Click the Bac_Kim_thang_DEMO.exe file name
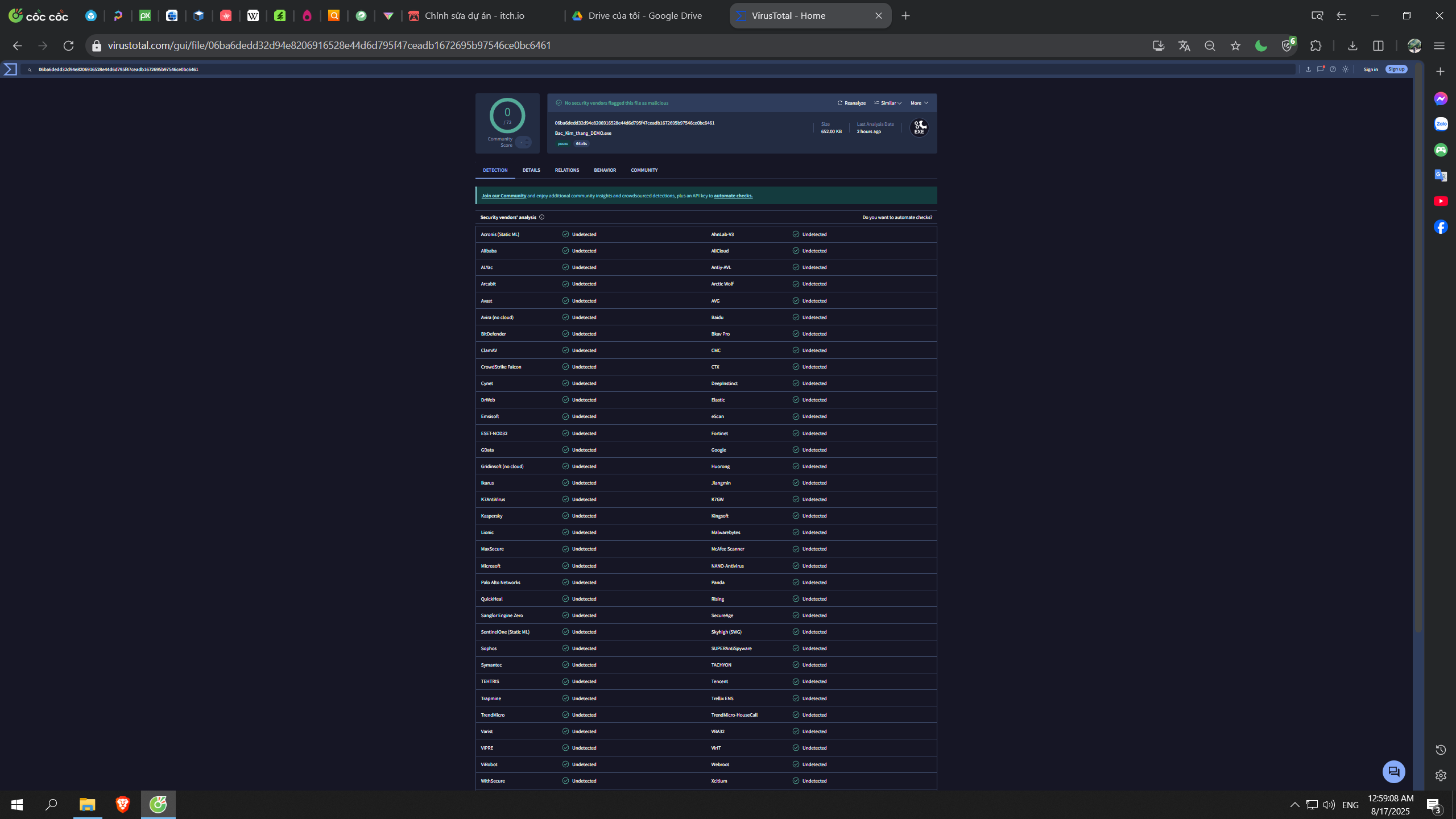Viewport: 1456px width, 819px height. pyautogui.click(x=583, y=133)
